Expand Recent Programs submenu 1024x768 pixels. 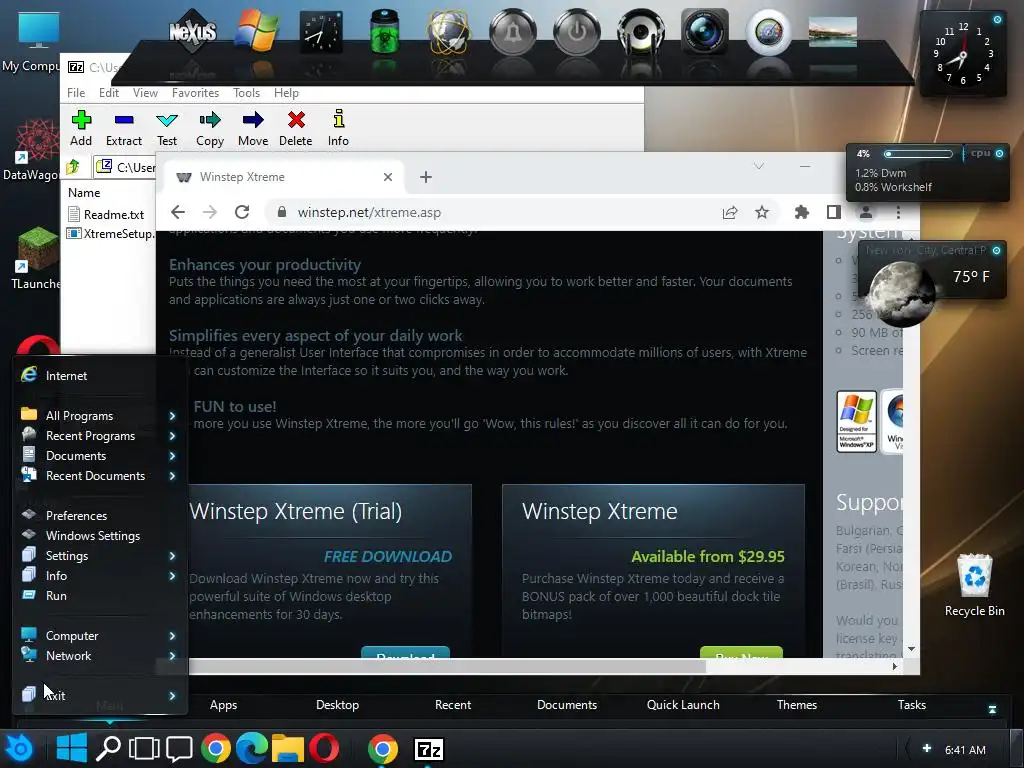click(x=99, y=436)
